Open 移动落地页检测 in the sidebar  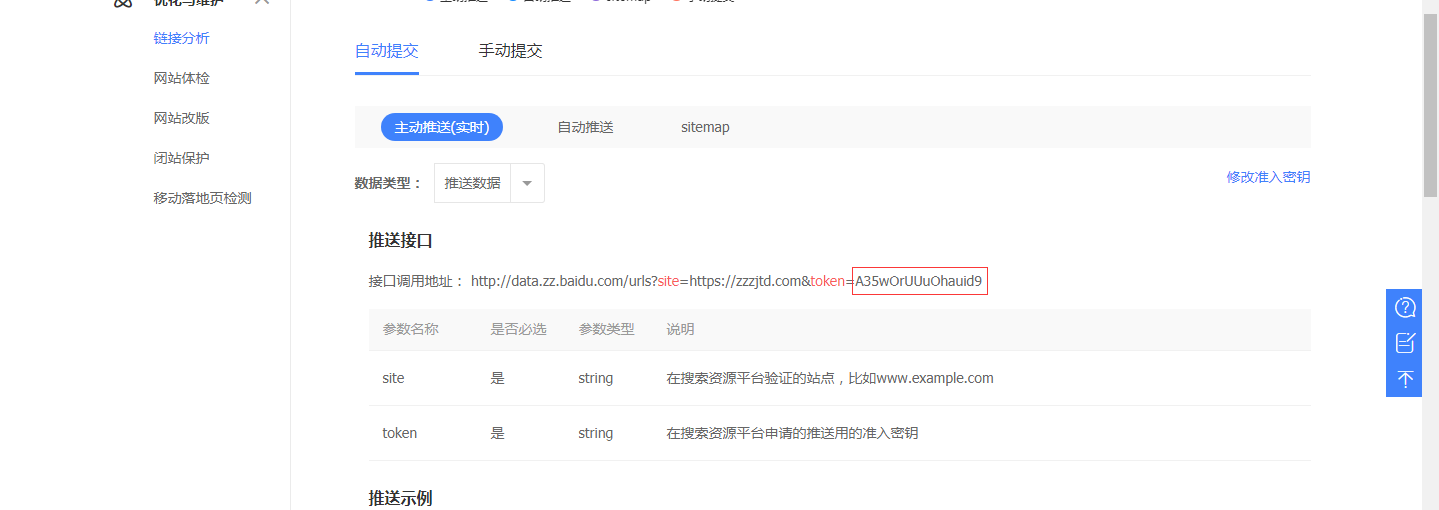tap(202, 198)
